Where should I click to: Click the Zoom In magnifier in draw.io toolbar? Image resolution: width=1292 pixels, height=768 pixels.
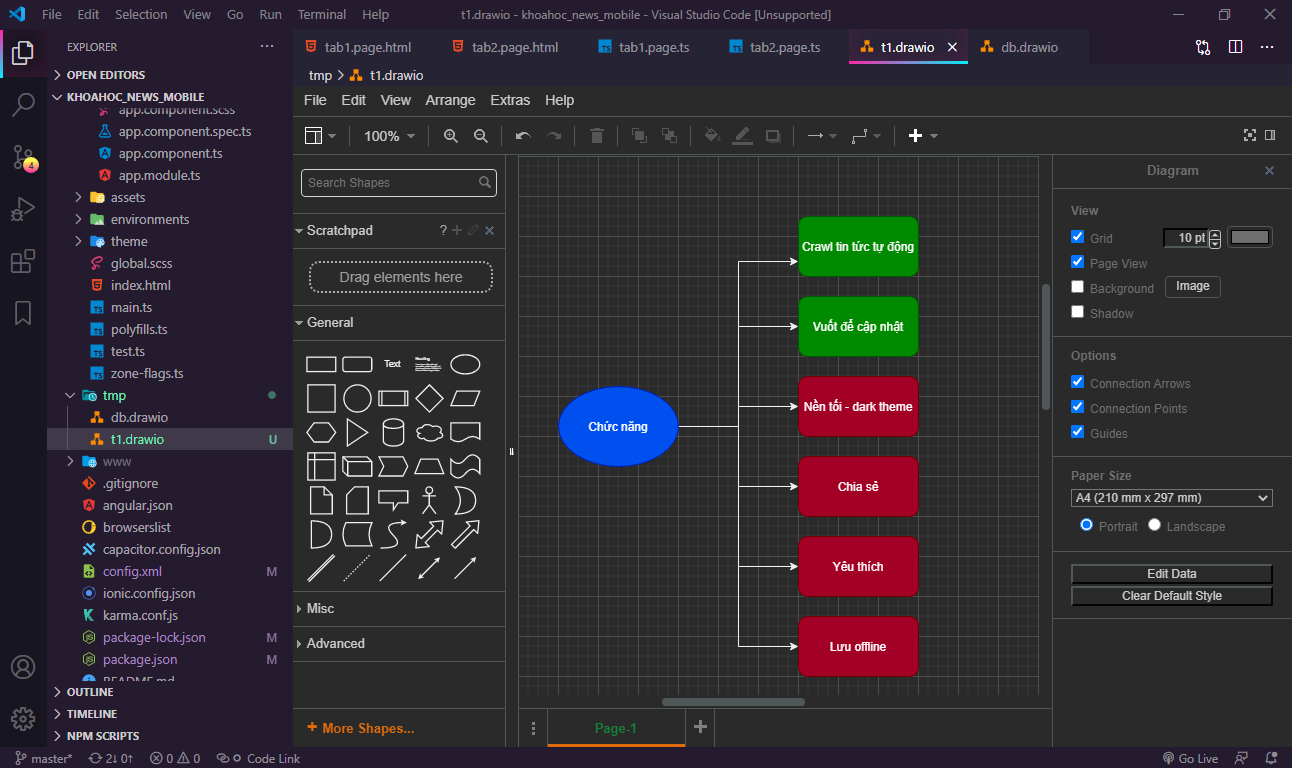(451, 136)
